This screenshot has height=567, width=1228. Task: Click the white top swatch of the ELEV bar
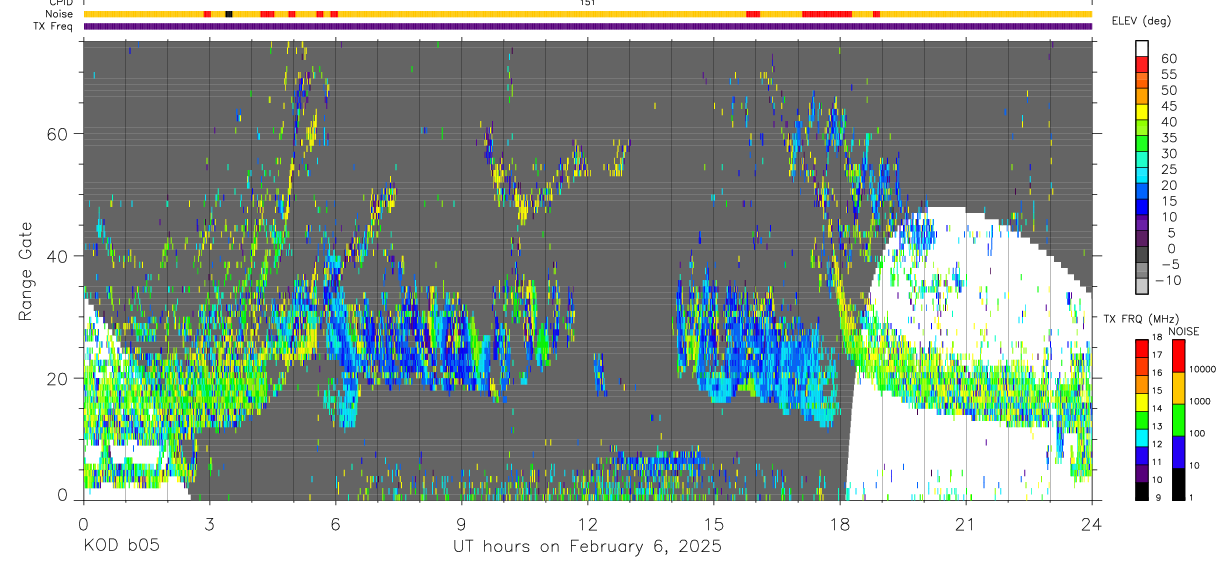tap(1143, 49)
